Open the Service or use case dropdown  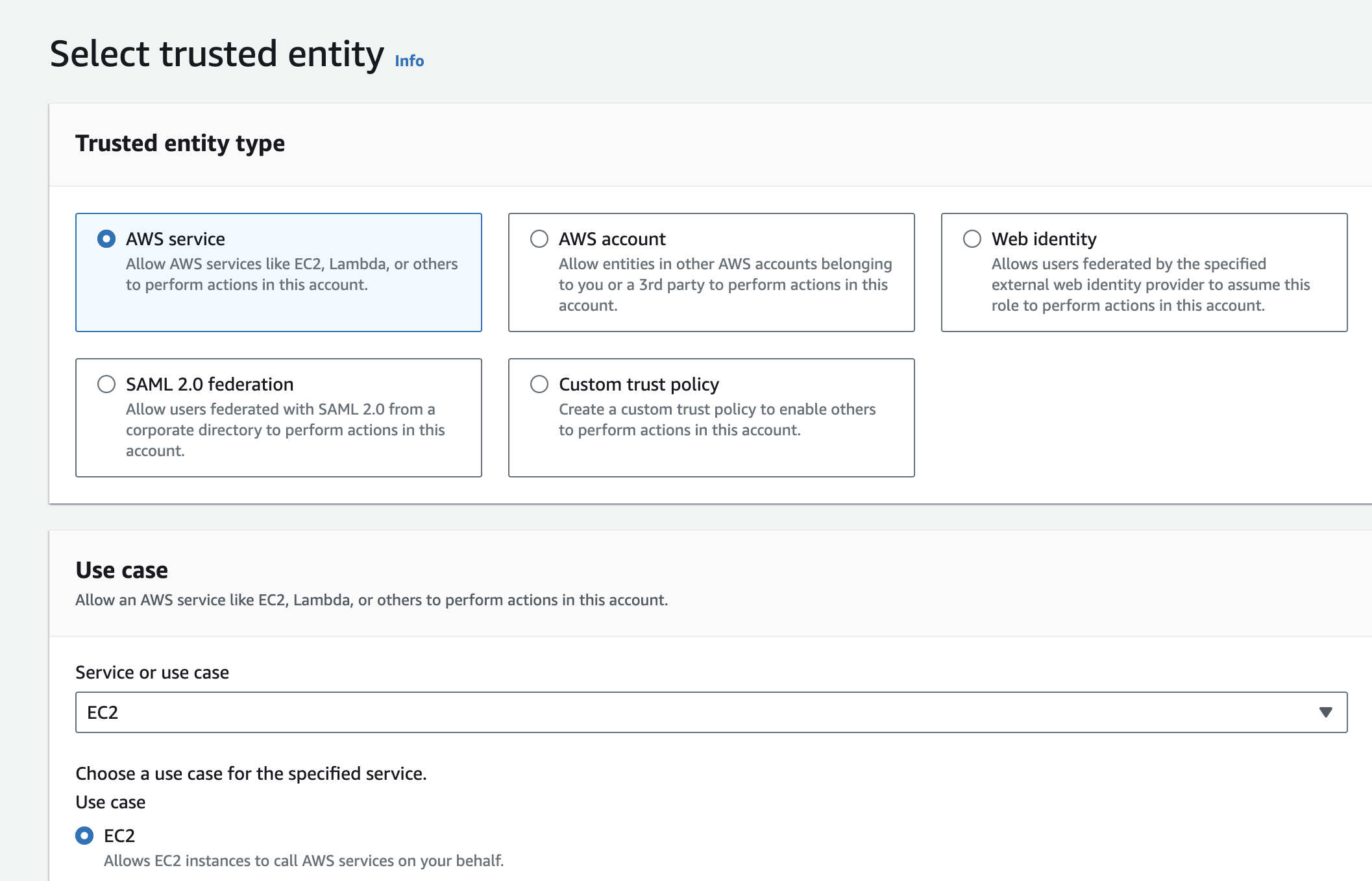tap(711, 712)
